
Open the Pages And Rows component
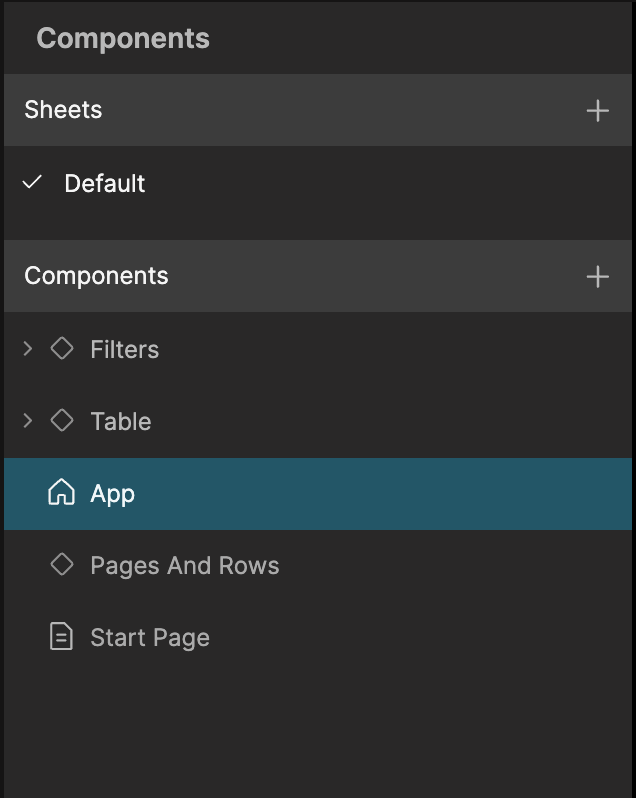184,565
